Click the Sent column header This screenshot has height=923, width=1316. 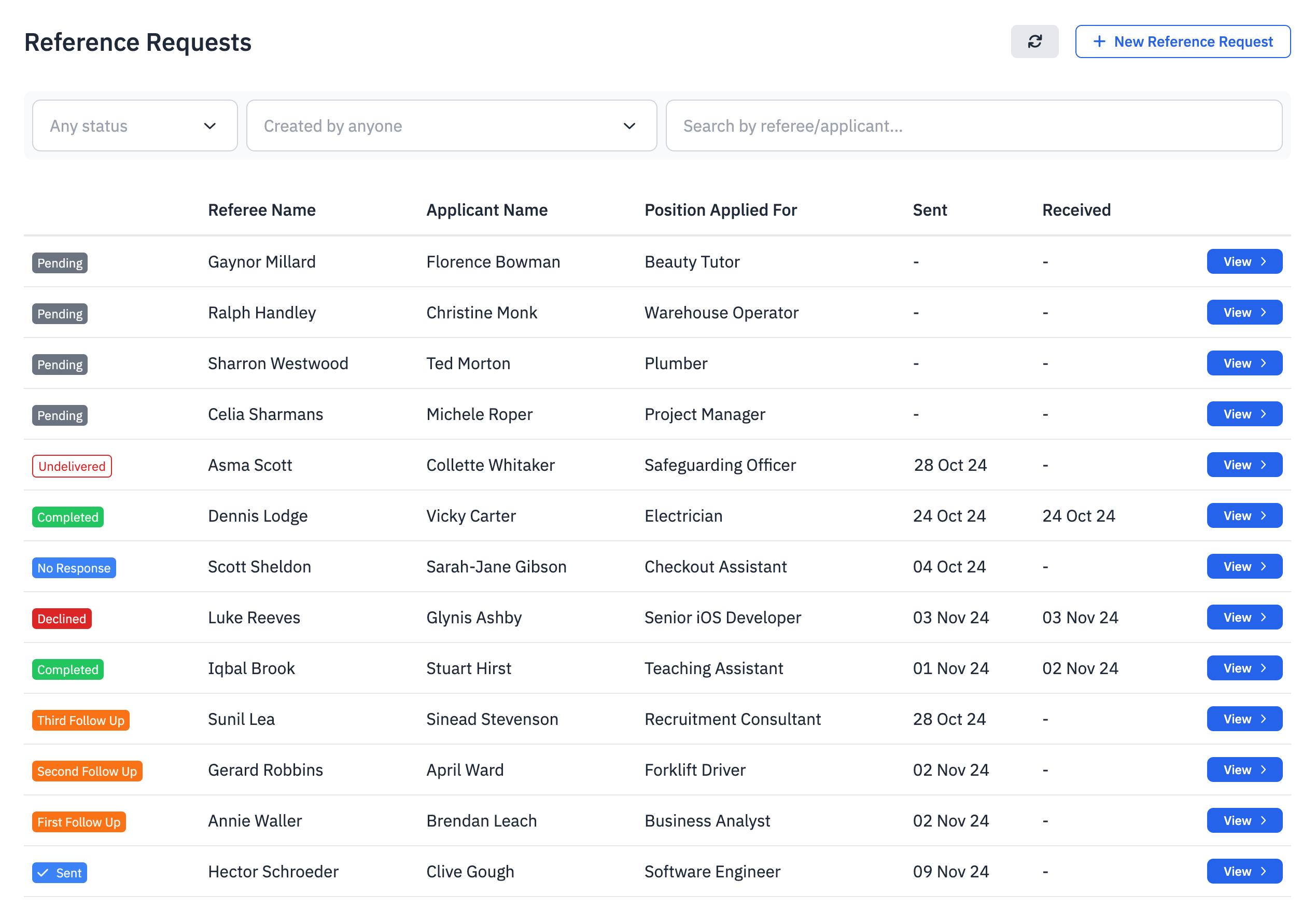pos(929,210)
